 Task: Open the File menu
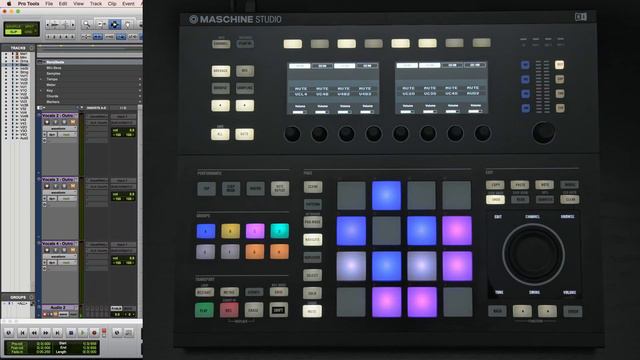click(49, 3)
